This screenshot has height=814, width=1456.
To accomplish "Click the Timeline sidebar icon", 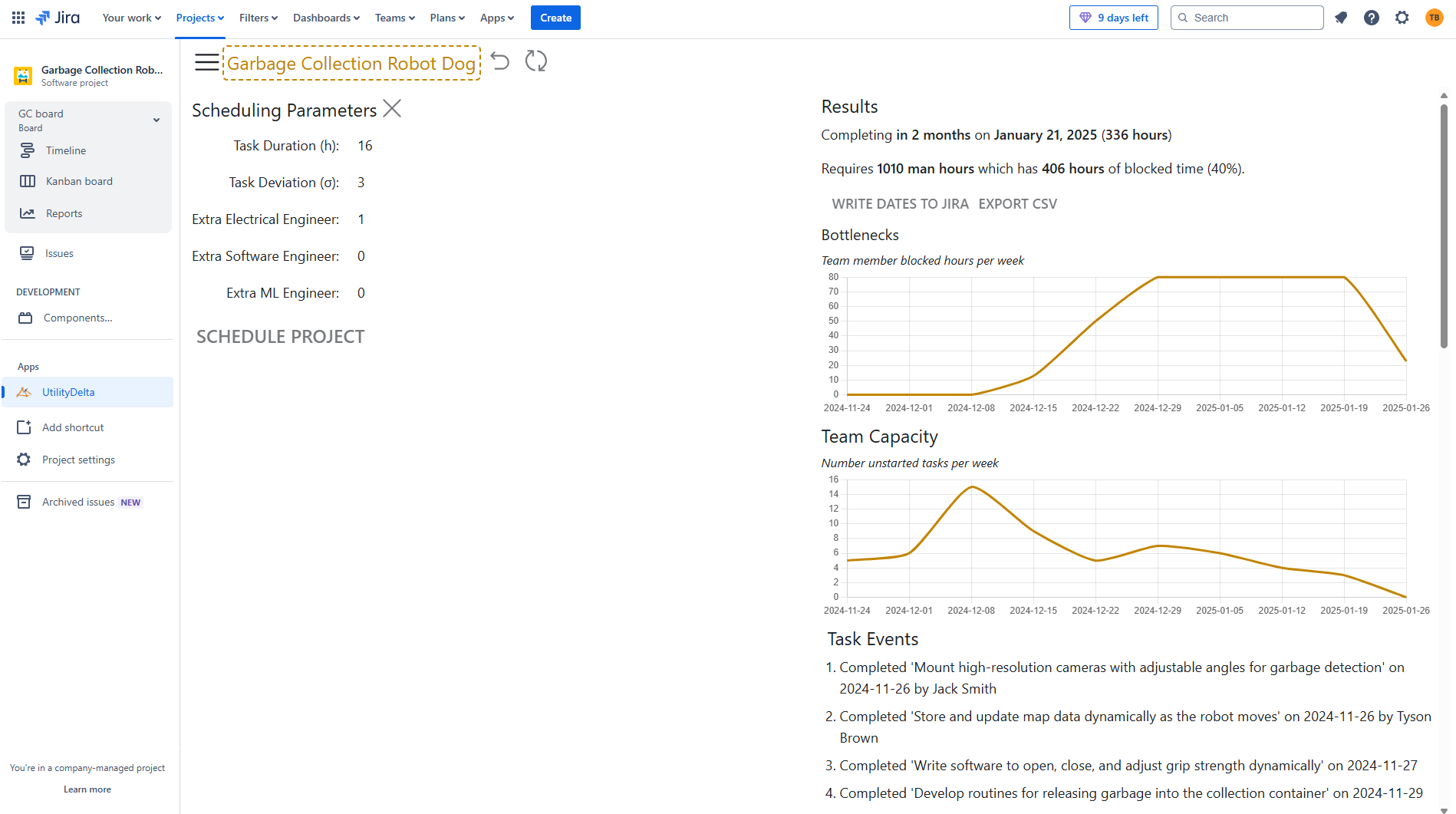I will coord(28,150).
